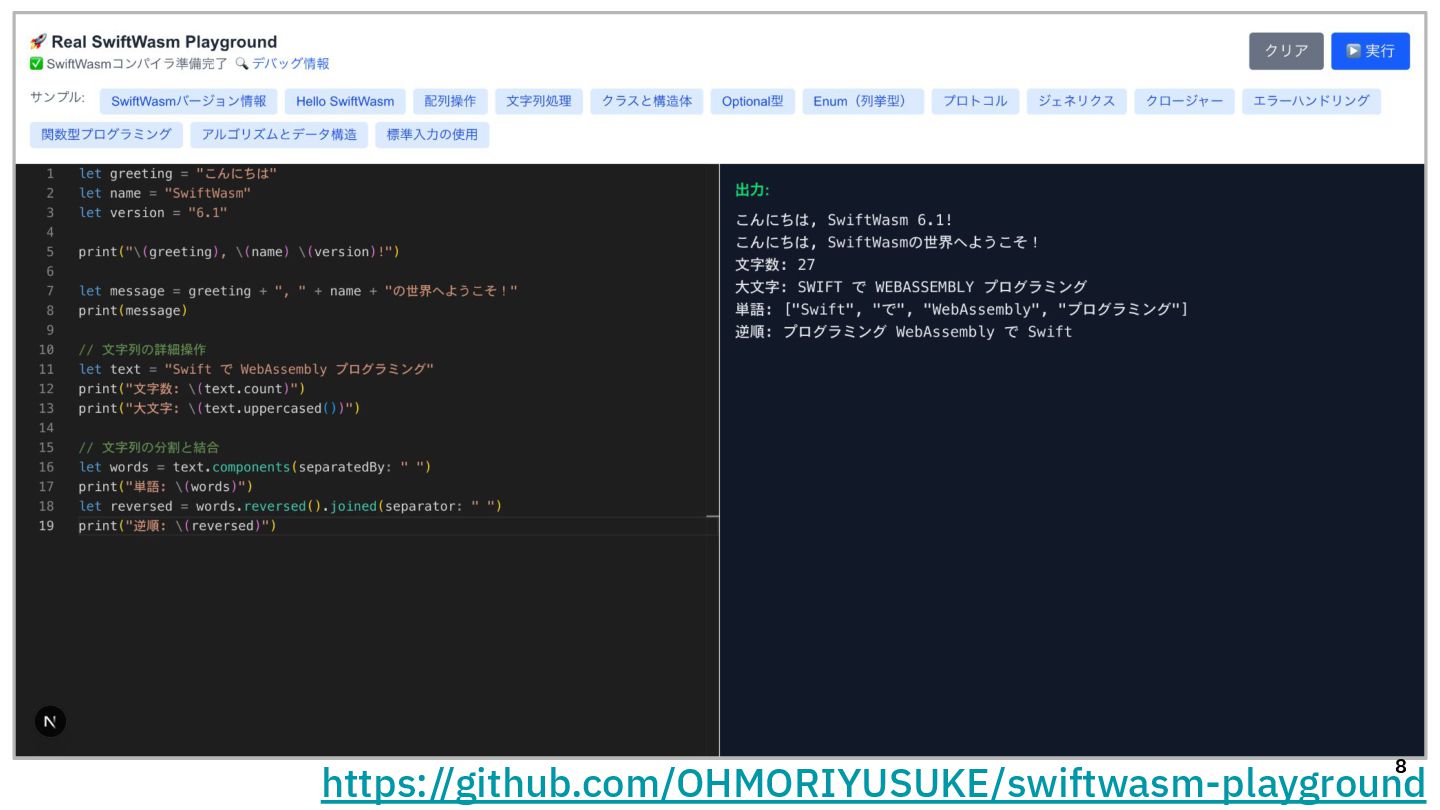This screenshot has width=1440, height=810.
Task: Click the SwiftWasmコンパイラ準備完了 status text
Action: [x=137, y=63]
